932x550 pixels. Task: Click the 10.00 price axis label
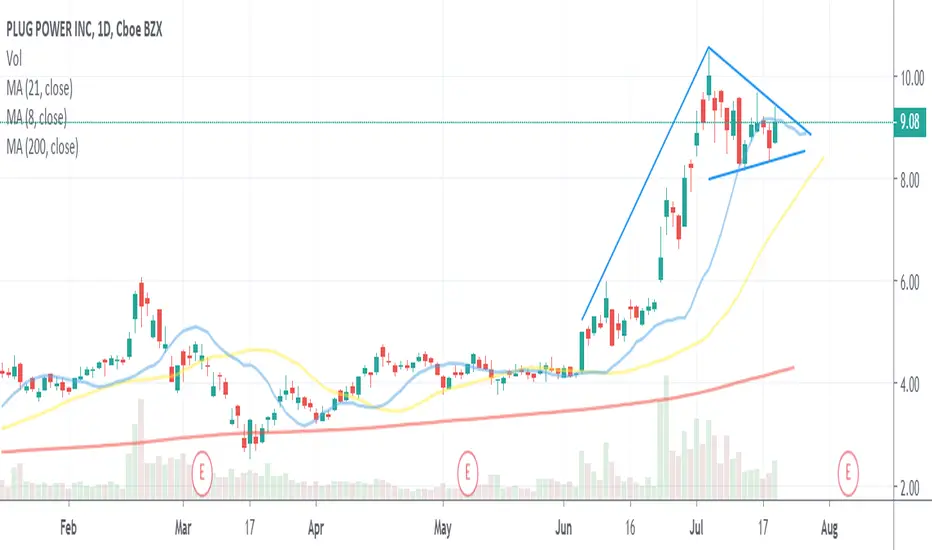coord(912,78)
